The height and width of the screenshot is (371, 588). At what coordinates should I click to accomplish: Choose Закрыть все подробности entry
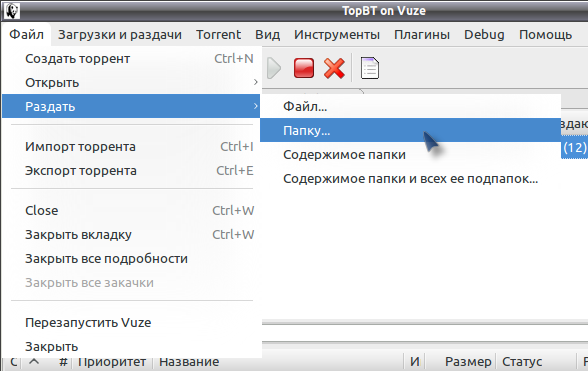(x=131, y=258)
